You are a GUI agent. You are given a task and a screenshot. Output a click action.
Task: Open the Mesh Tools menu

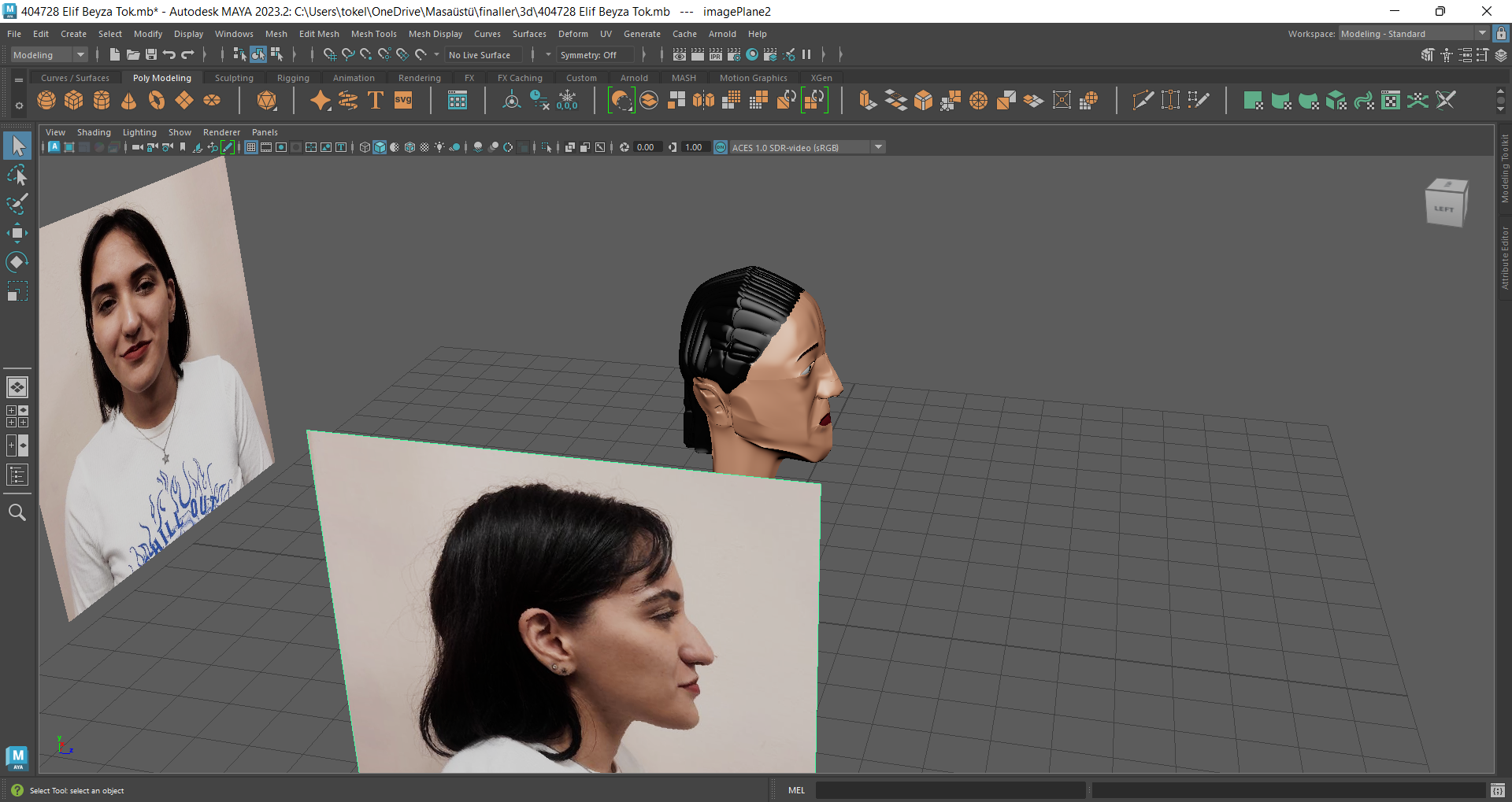click(374, 34)
